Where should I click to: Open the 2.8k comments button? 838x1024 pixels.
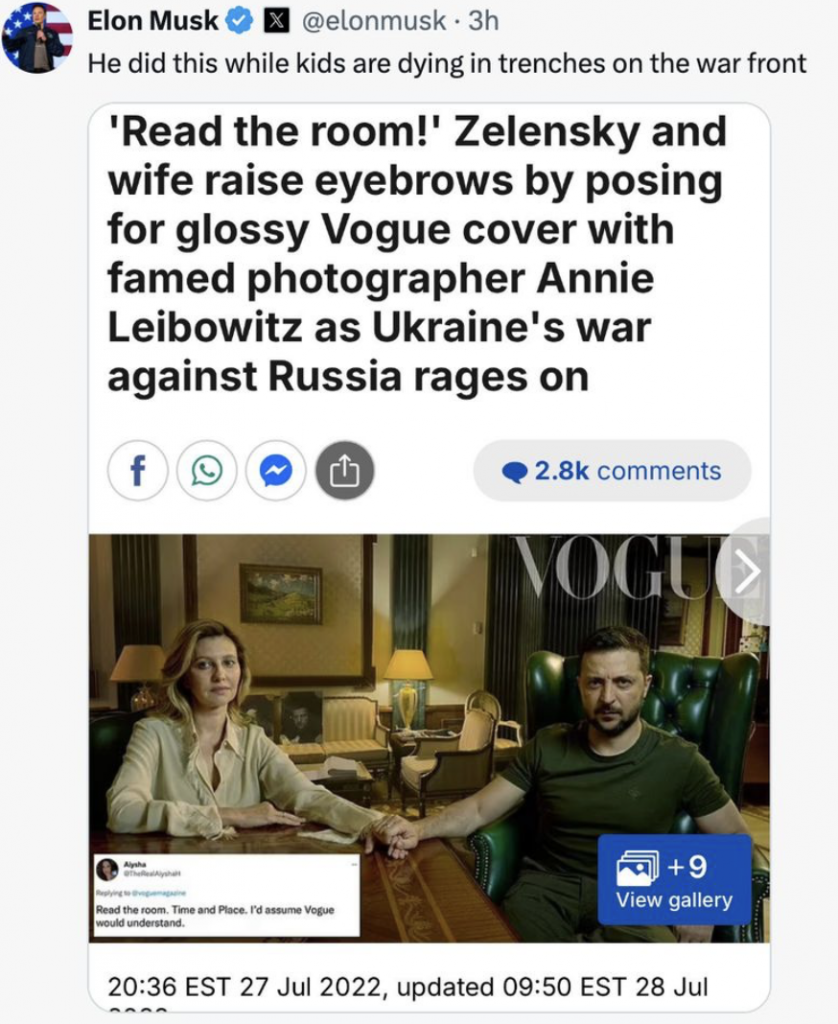tap(612, 471)
